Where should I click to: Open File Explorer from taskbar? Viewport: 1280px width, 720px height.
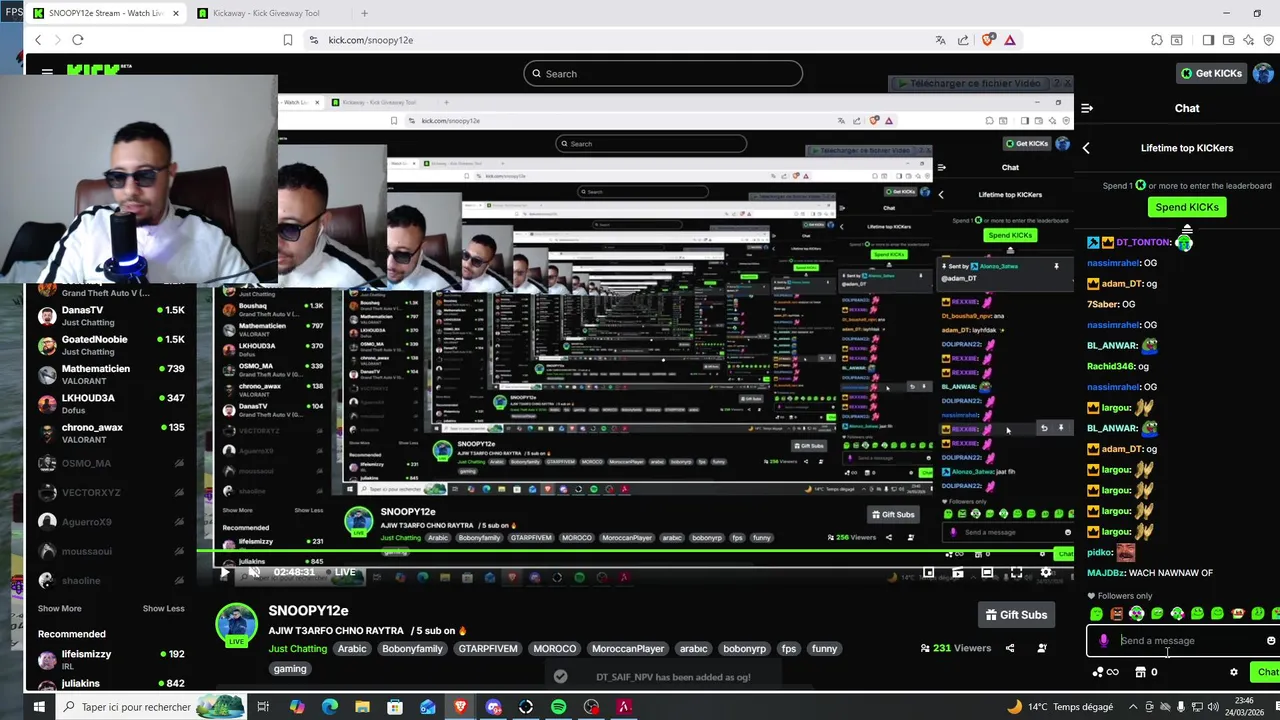point(362,707)
